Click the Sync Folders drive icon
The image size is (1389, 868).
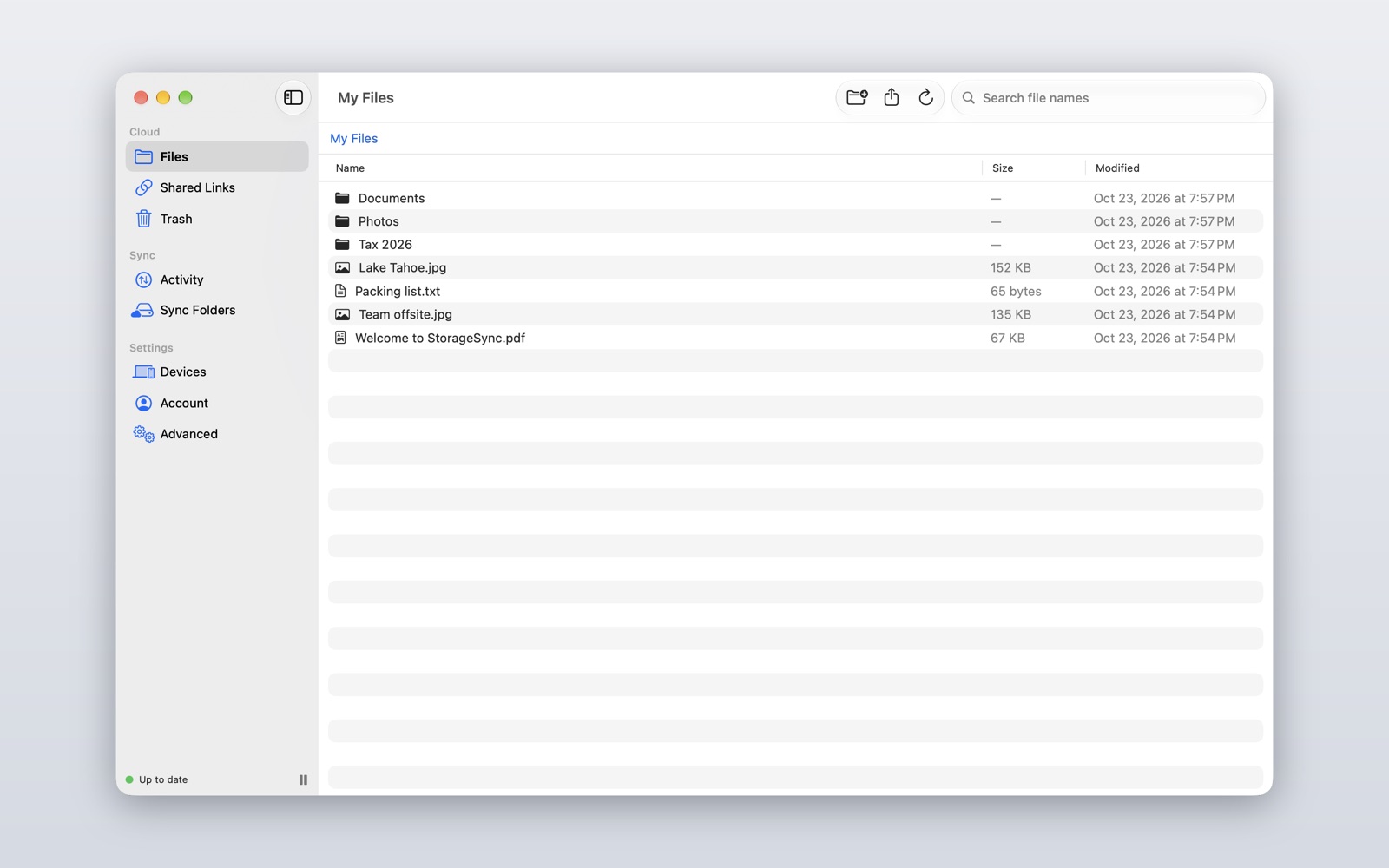click(x=142, y=311)
